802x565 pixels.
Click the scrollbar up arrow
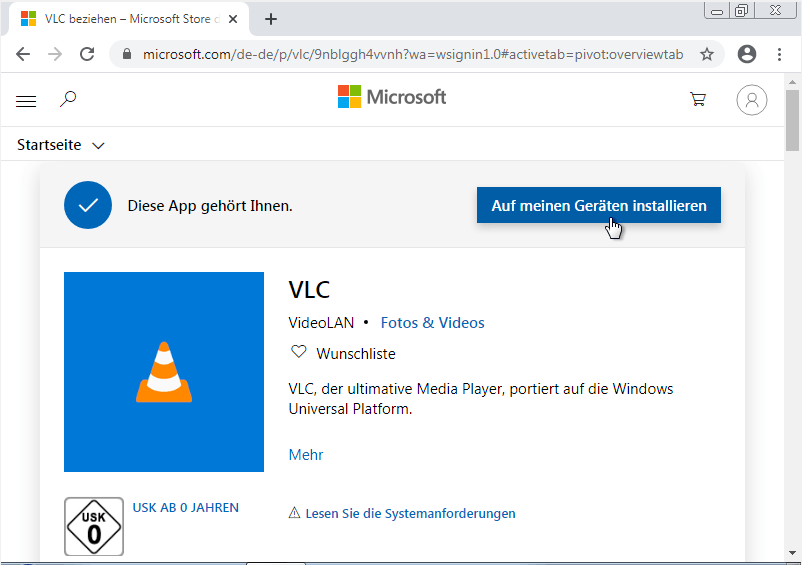(x=792, y=82)
